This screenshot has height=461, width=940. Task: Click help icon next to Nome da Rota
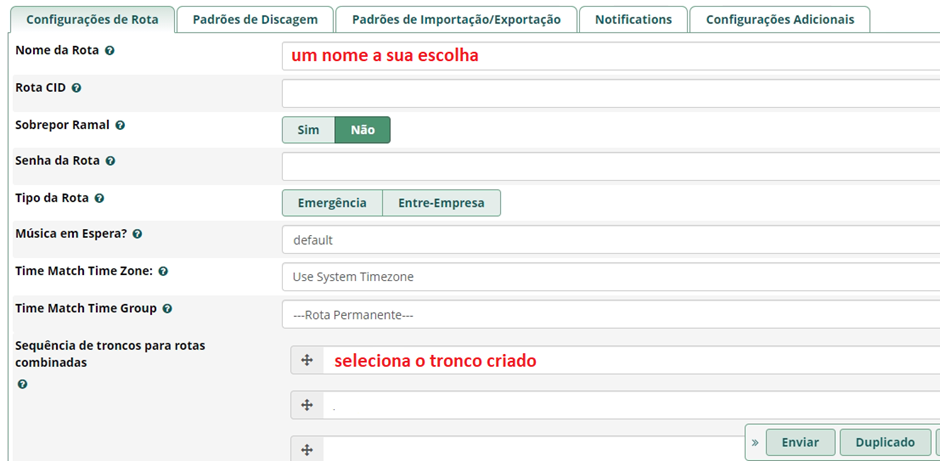tap(109, 50)
